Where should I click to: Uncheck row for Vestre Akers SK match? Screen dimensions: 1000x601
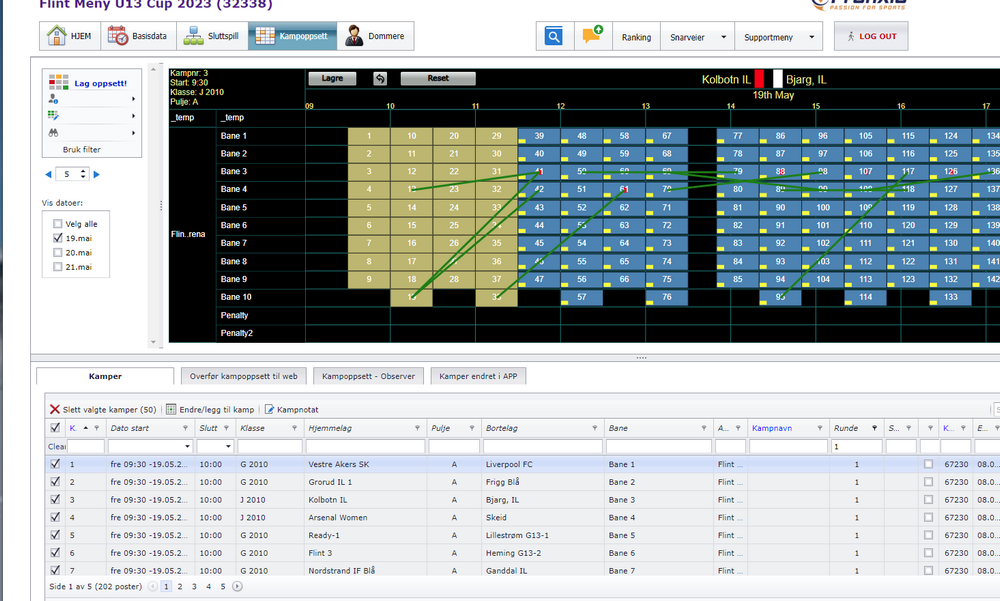(55, 464)
